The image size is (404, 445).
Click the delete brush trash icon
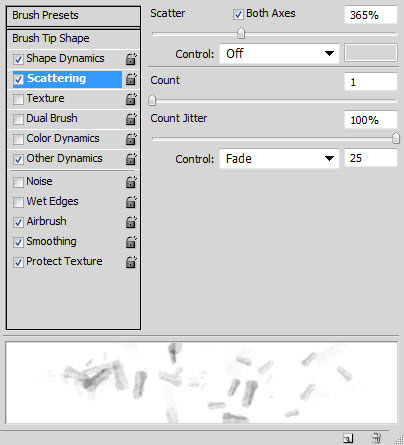(377, 438)
